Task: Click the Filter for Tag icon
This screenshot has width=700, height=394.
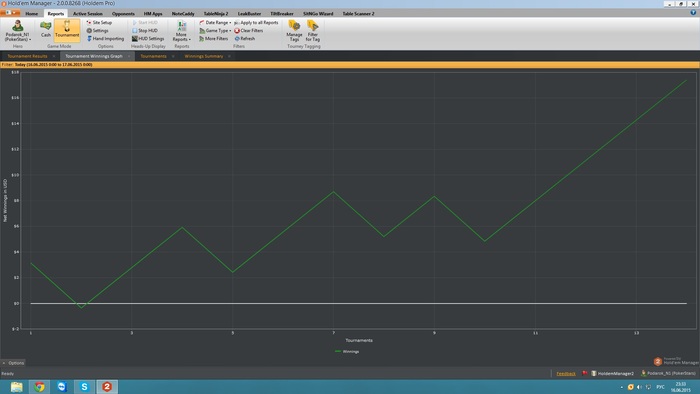Action: click(x=312, y=30)
